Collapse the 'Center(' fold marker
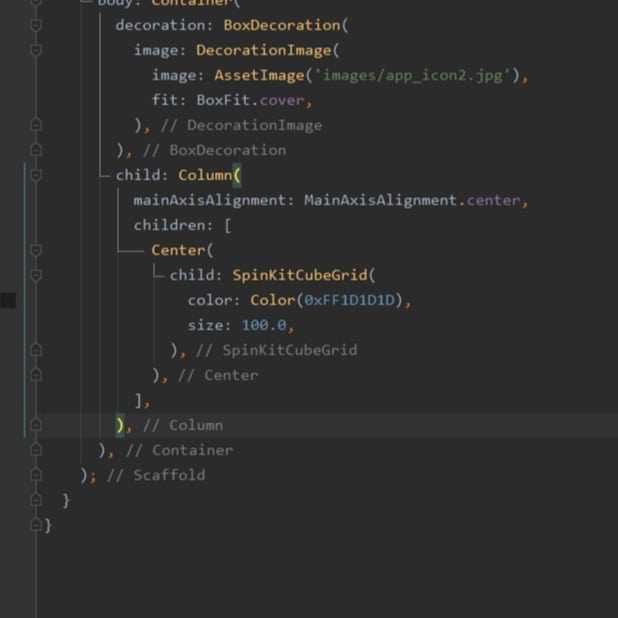The width and height of the screenshot is (618, 618). 36,250
